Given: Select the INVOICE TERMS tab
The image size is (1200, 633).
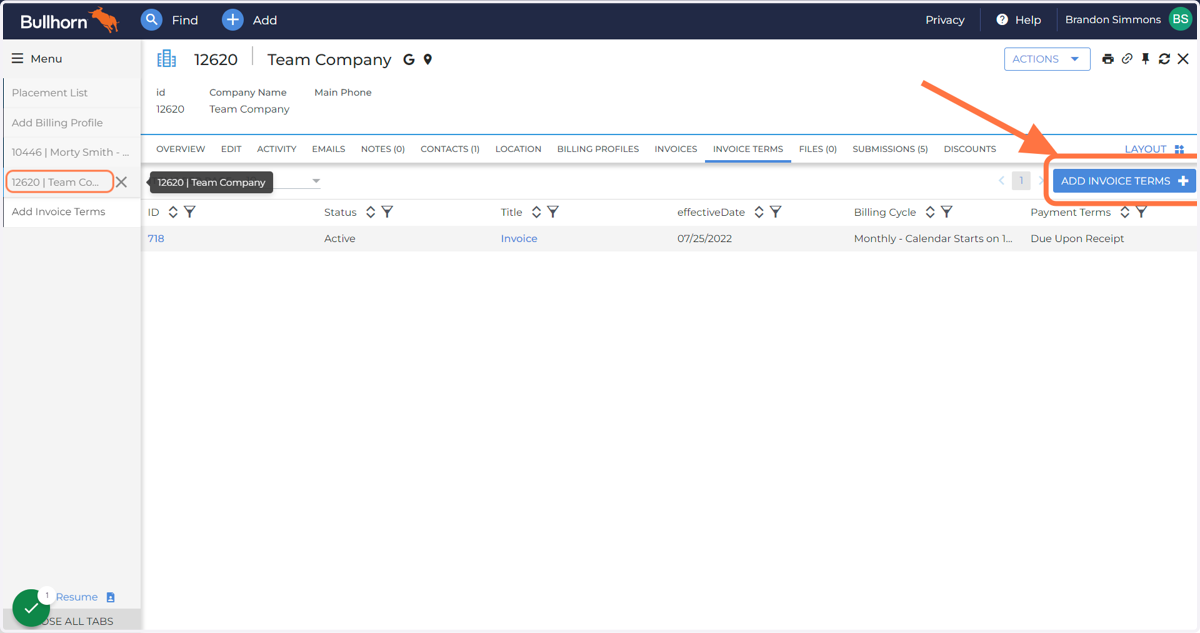Looking at the screenshot, I should tap(748, 149).
